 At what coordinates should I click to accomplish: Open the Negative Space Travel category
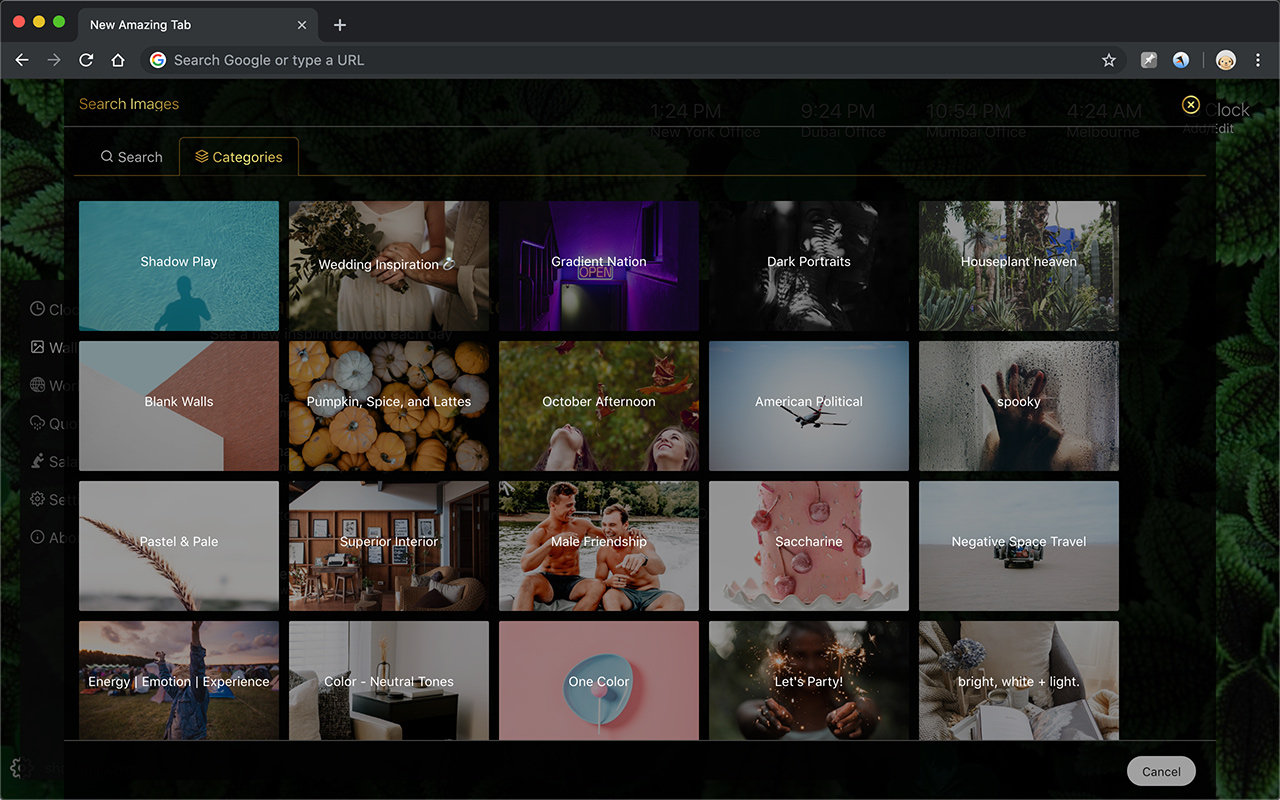[1019, 546]
